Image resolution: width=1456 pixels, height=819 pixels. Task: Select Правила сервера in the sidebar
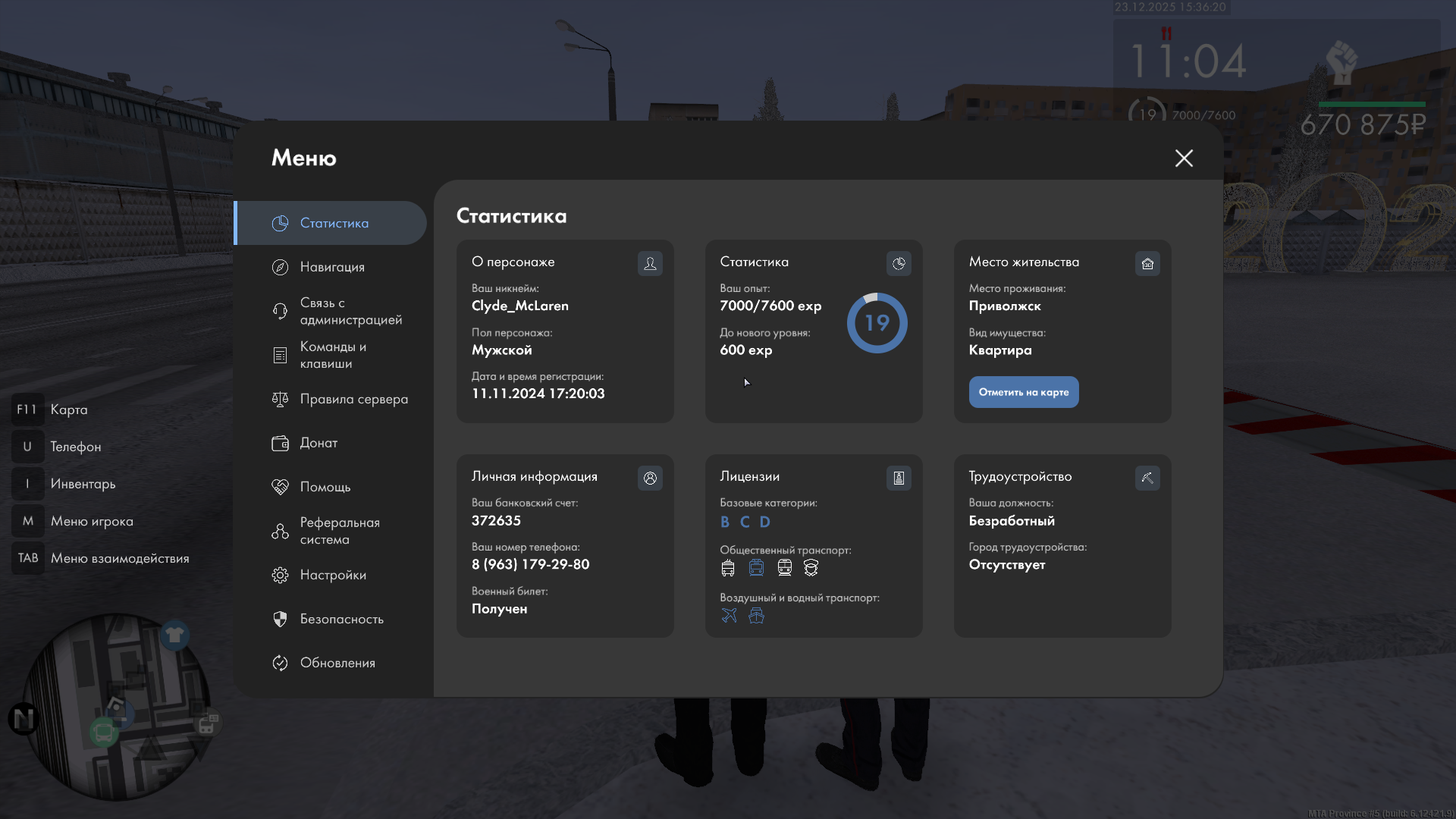[x=353, y=399]
